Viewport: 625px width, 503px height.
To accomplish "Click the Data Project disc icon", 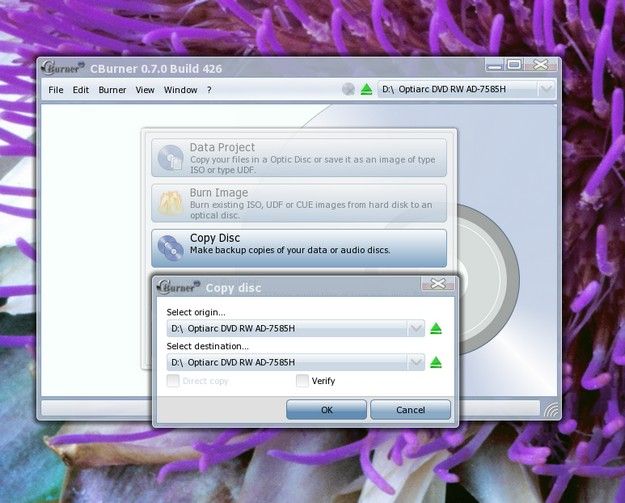I will point(171,158).
